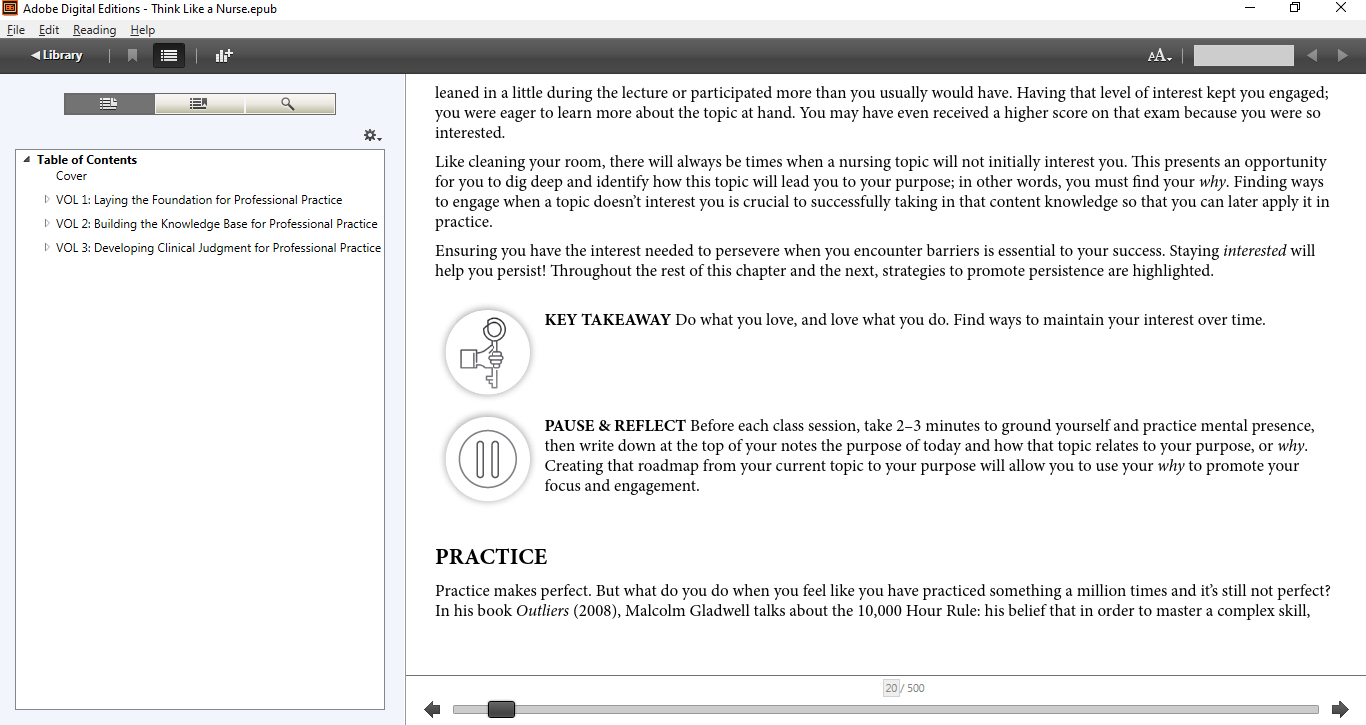Click the add-to-bookshelf chart icon
The image size is (1366, 725).
[x=224, y=56]
